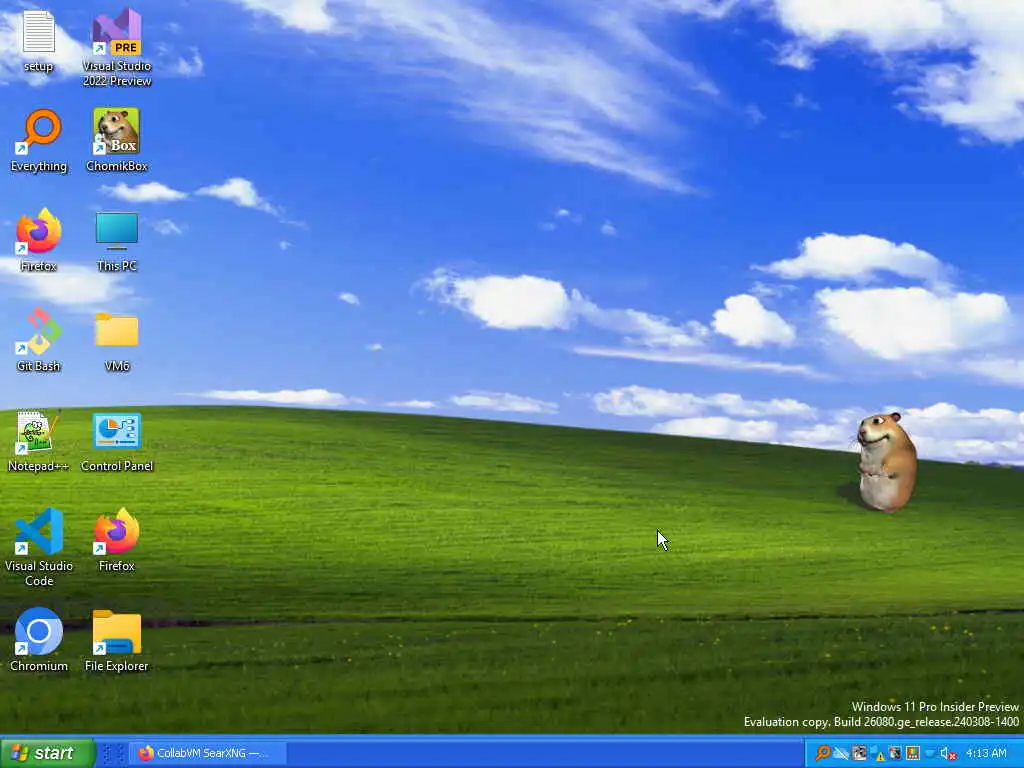Launch Visual Studio Code shortcut
Image resolution: width=1024 pixels, height=768 pixels.
click(39, 547)
